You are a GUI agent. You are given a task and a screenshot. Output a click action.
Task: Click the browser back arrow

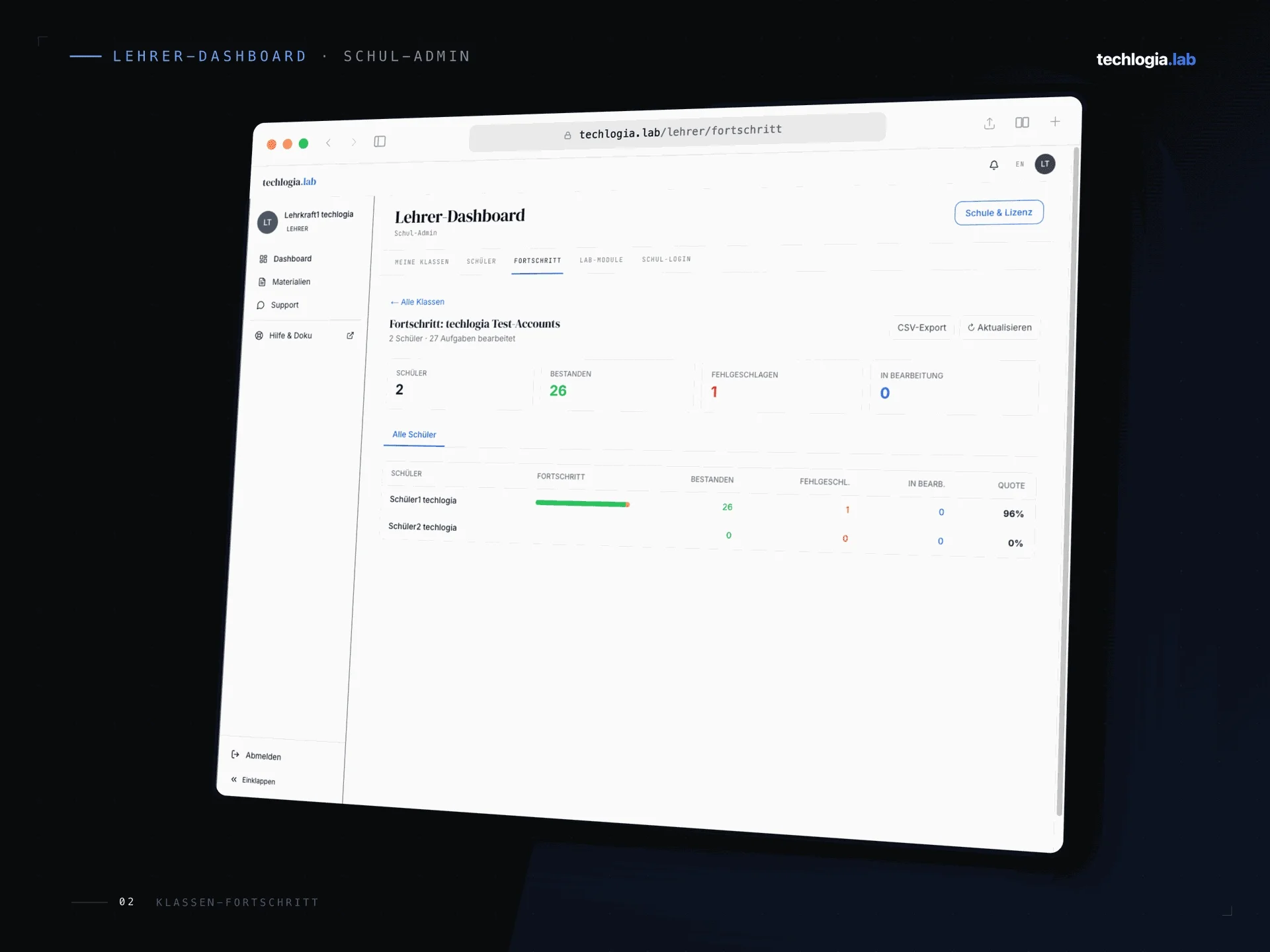[x=328, y=143]
